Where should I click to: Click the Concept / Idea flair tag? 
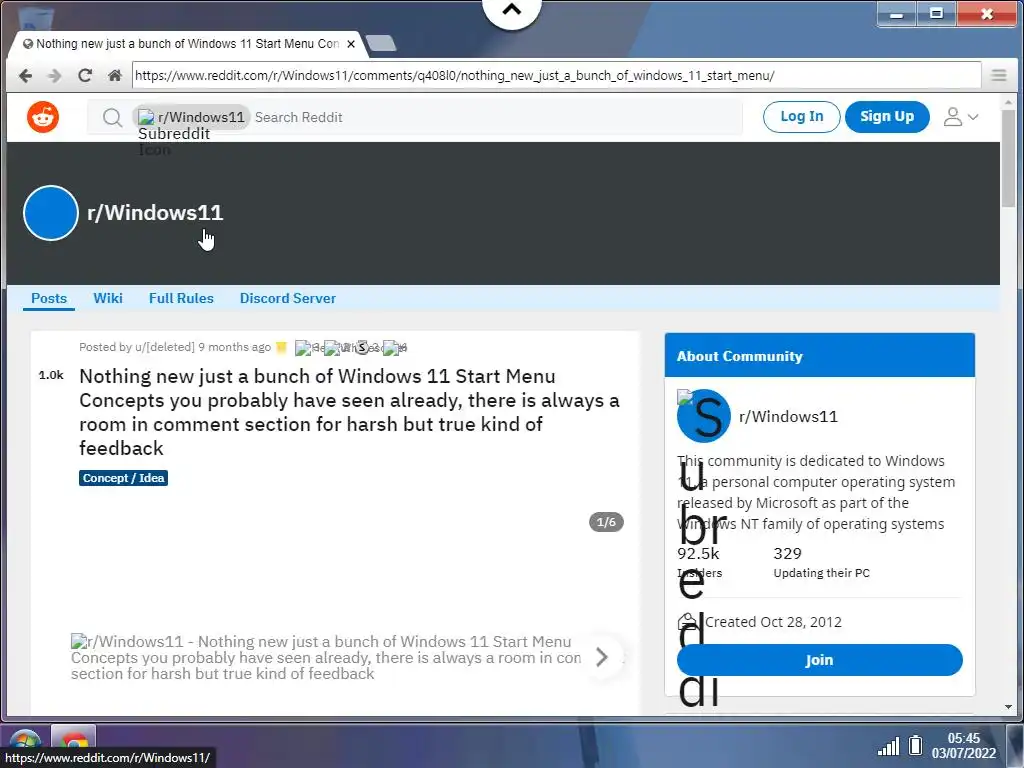pyautogui.click(x=123, y=478)
